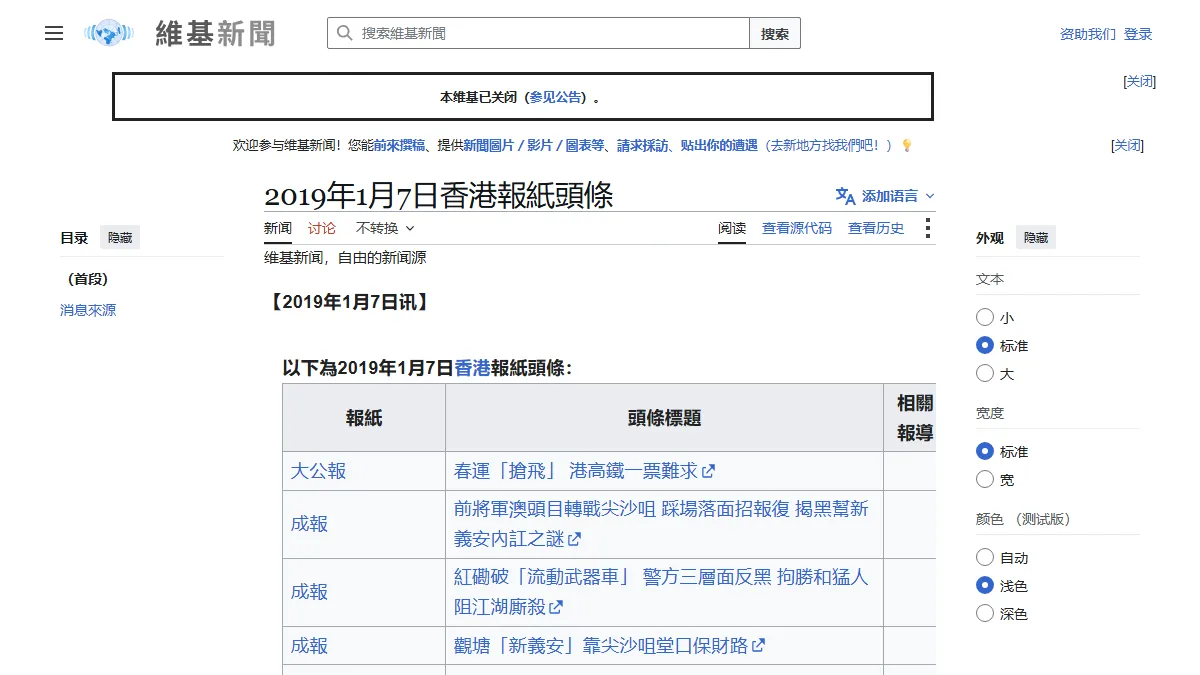1200x675 pixels.
Task: Click the page title 2019年1月7日香港報紙頭條
Action: (x=439, y=195)
